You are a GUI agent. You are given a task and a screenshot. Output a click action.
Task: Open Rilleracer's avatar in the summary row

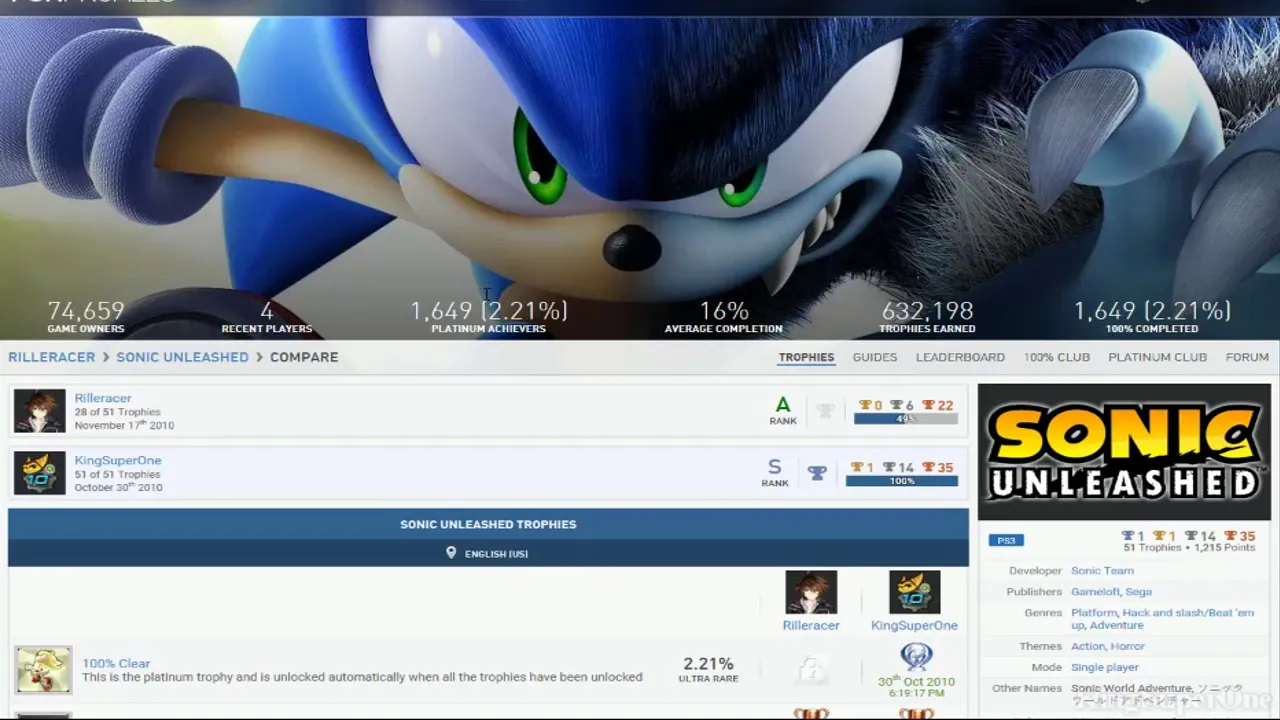click(x=40, y=411)
